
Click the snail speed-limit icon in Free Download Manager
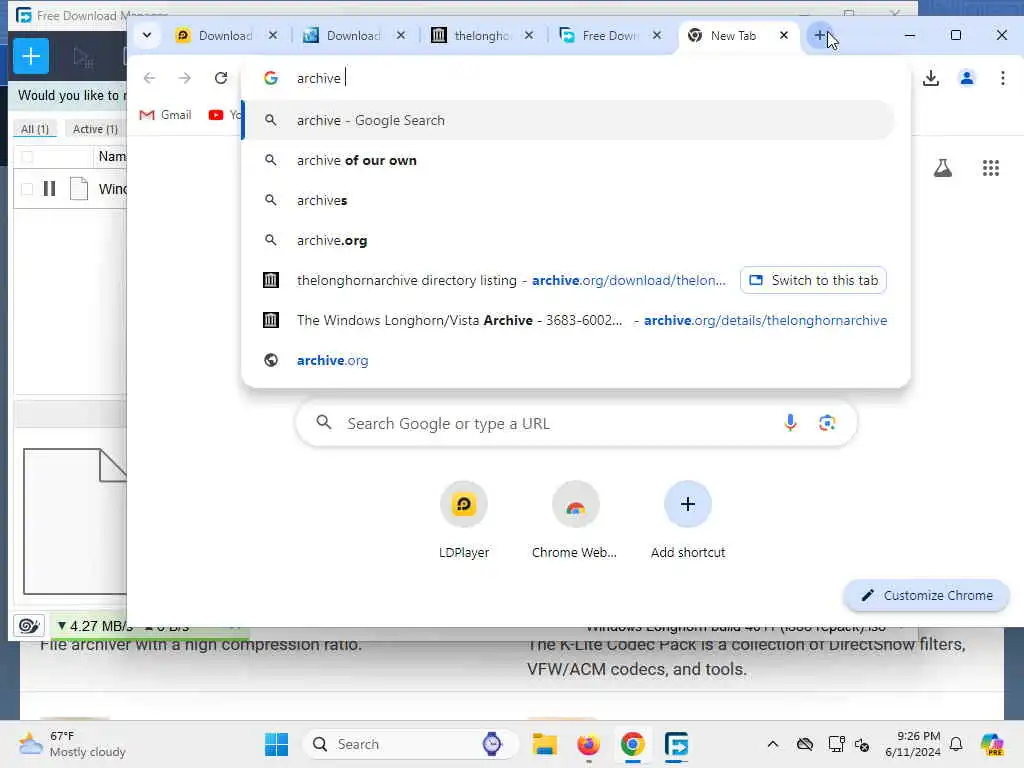coord(29,626)
